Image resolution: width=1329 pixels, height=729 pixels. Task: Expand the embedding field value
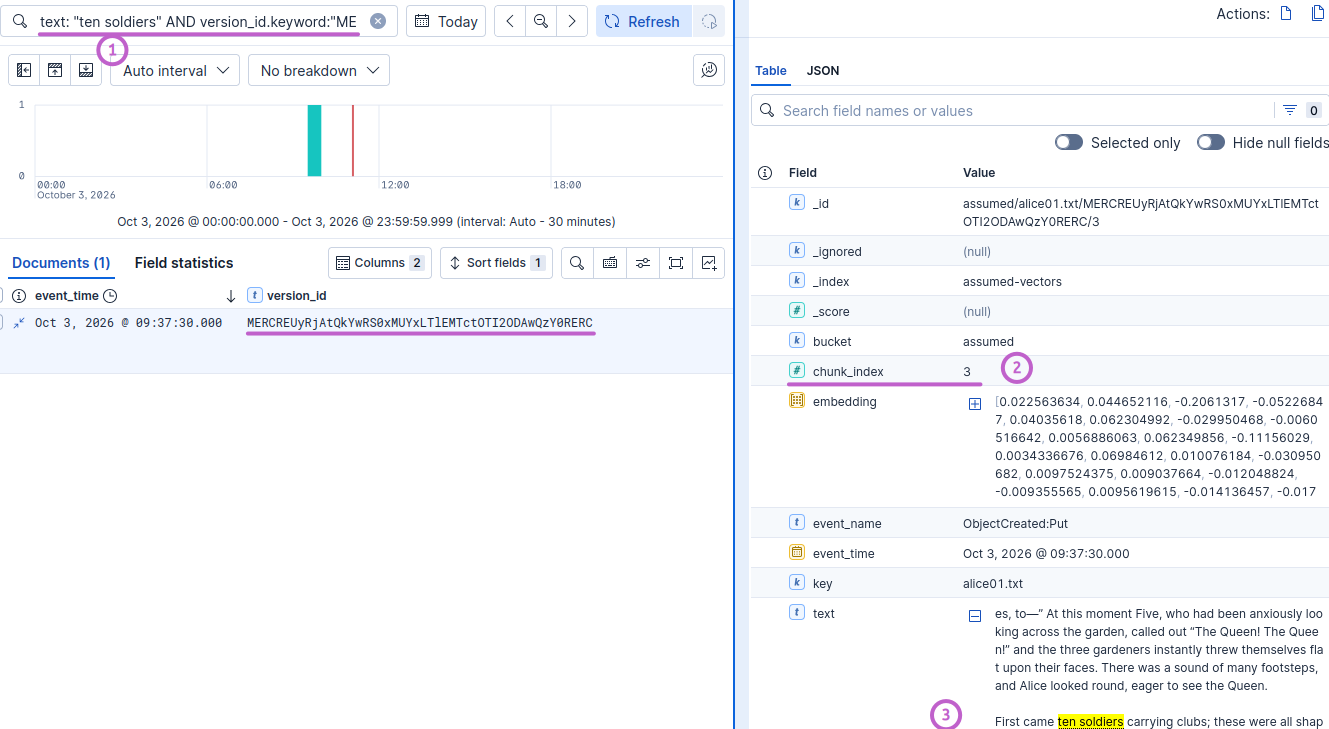click(x=975, y=404)
